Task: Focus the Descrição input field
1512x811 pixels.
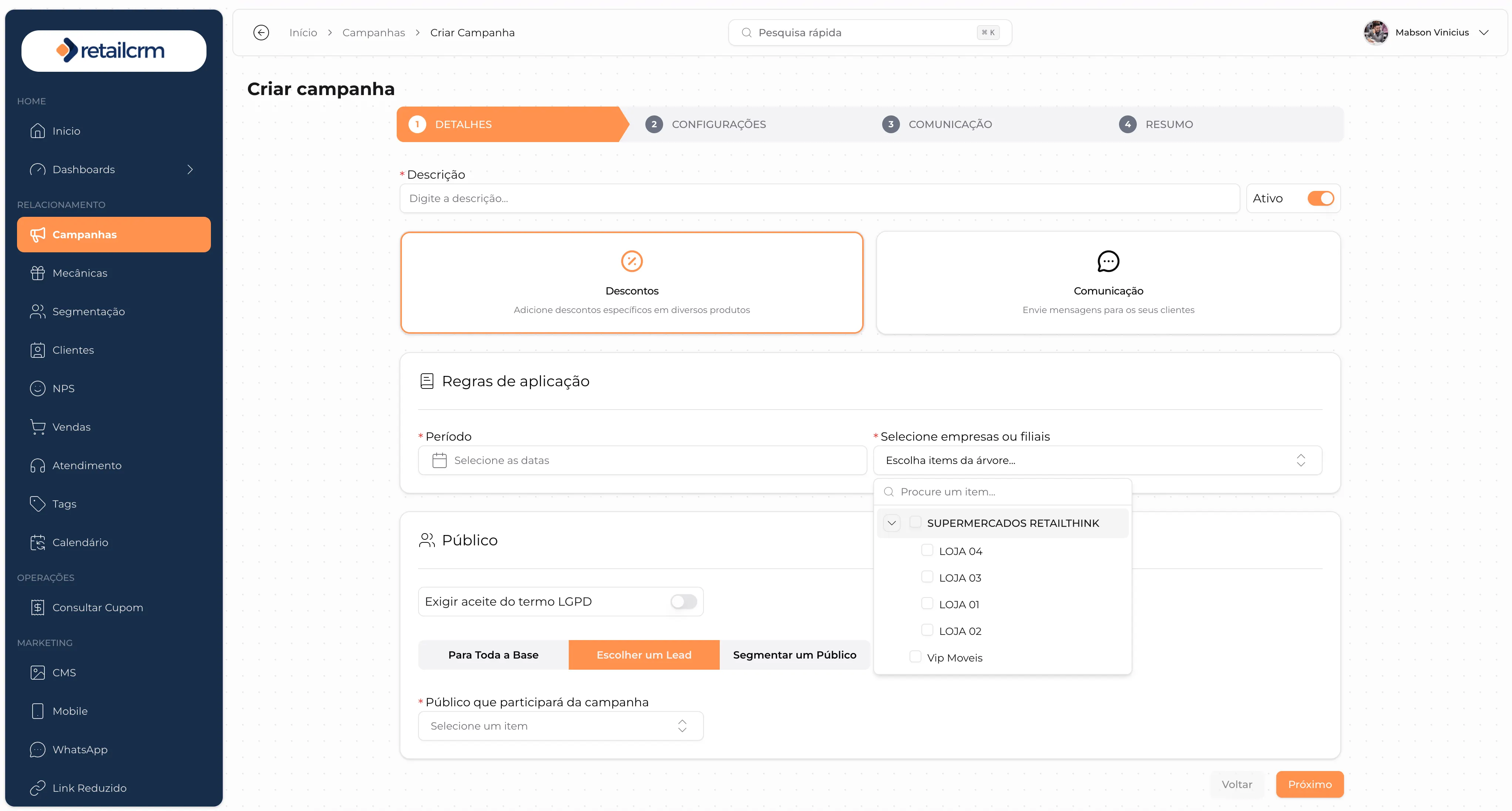Action: click(x=819, y=198)
